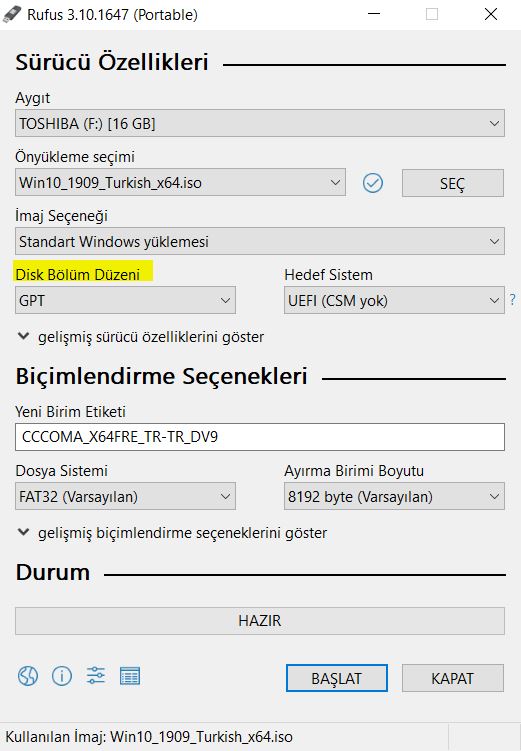This screenshot has height=751, width=521.
Task: Open the log viewer icon
Action: tap(130, 676)
